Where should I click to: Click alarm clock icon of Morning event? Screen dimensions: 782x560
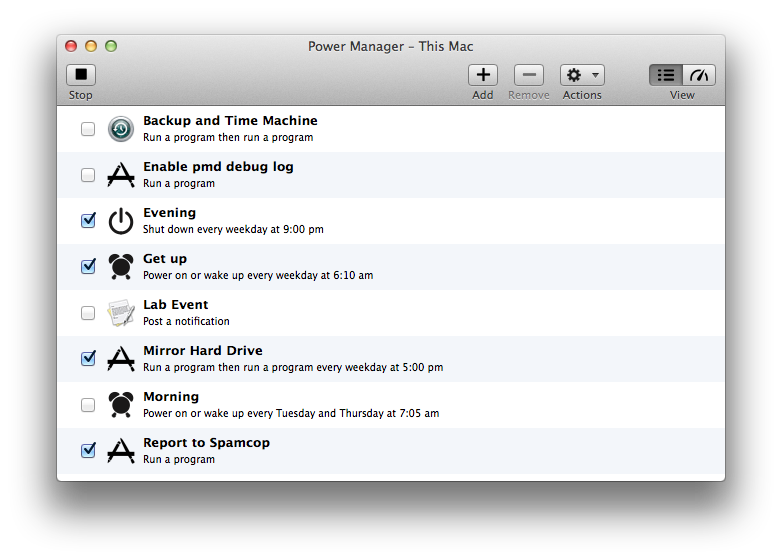coord(121,404)
